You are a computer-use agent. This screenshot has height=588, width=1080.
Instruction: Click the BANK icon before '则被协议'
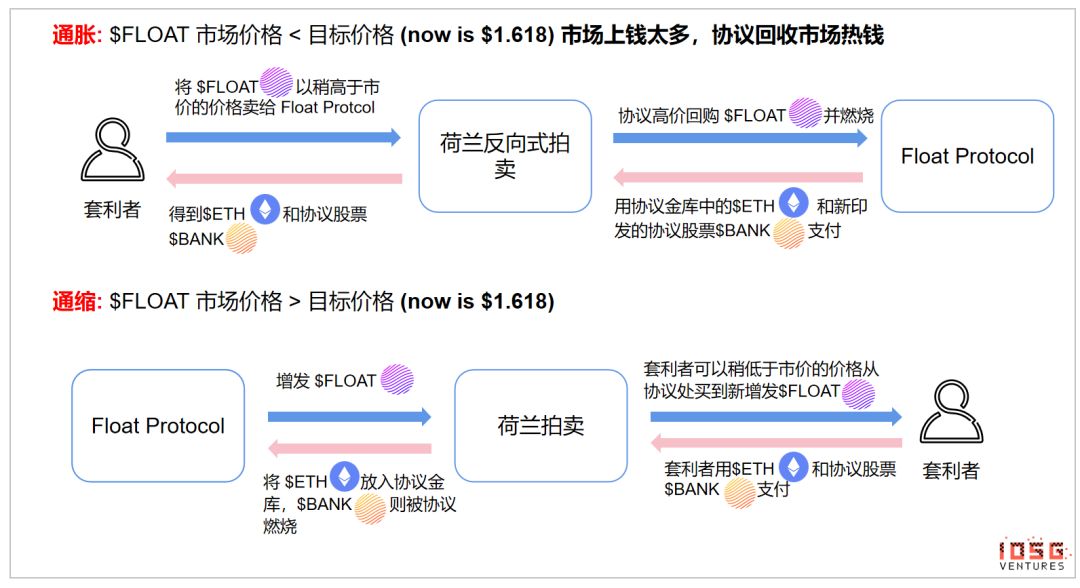point(370,509)
